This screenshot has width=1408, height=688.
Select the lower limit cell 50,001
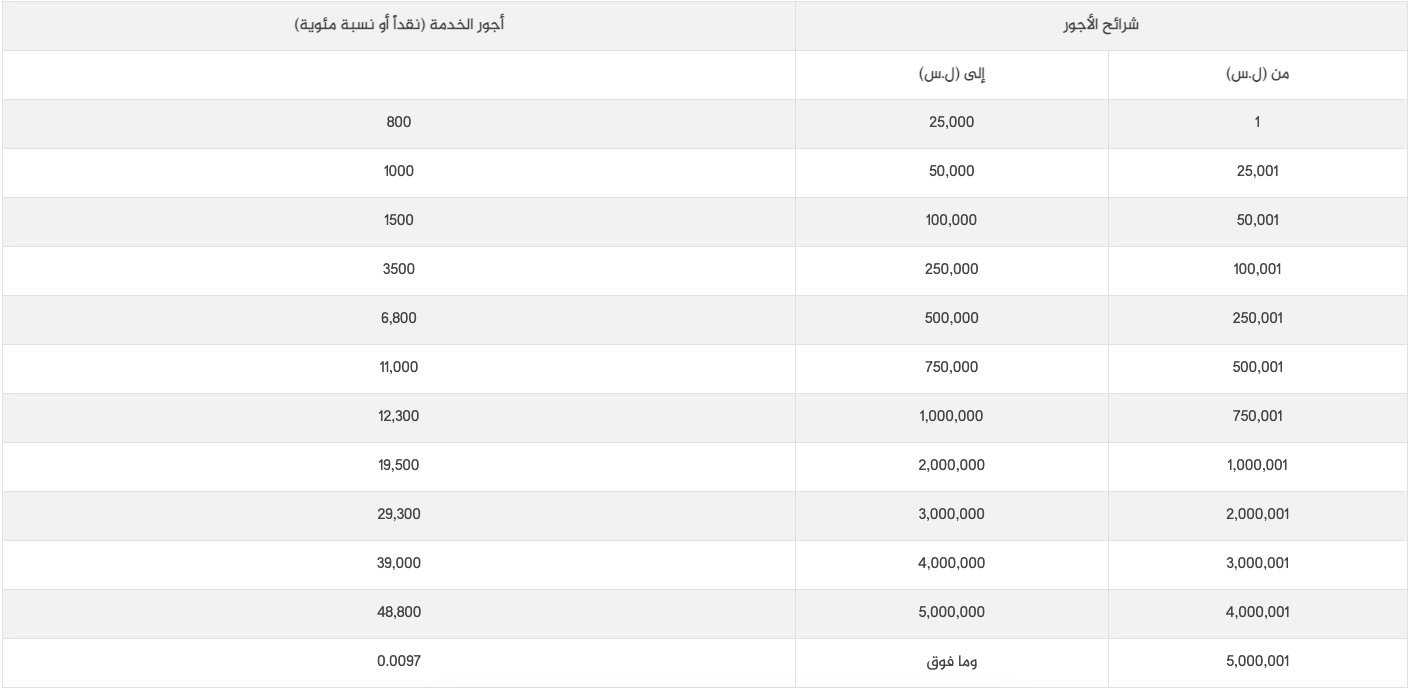click(1257, 220)
